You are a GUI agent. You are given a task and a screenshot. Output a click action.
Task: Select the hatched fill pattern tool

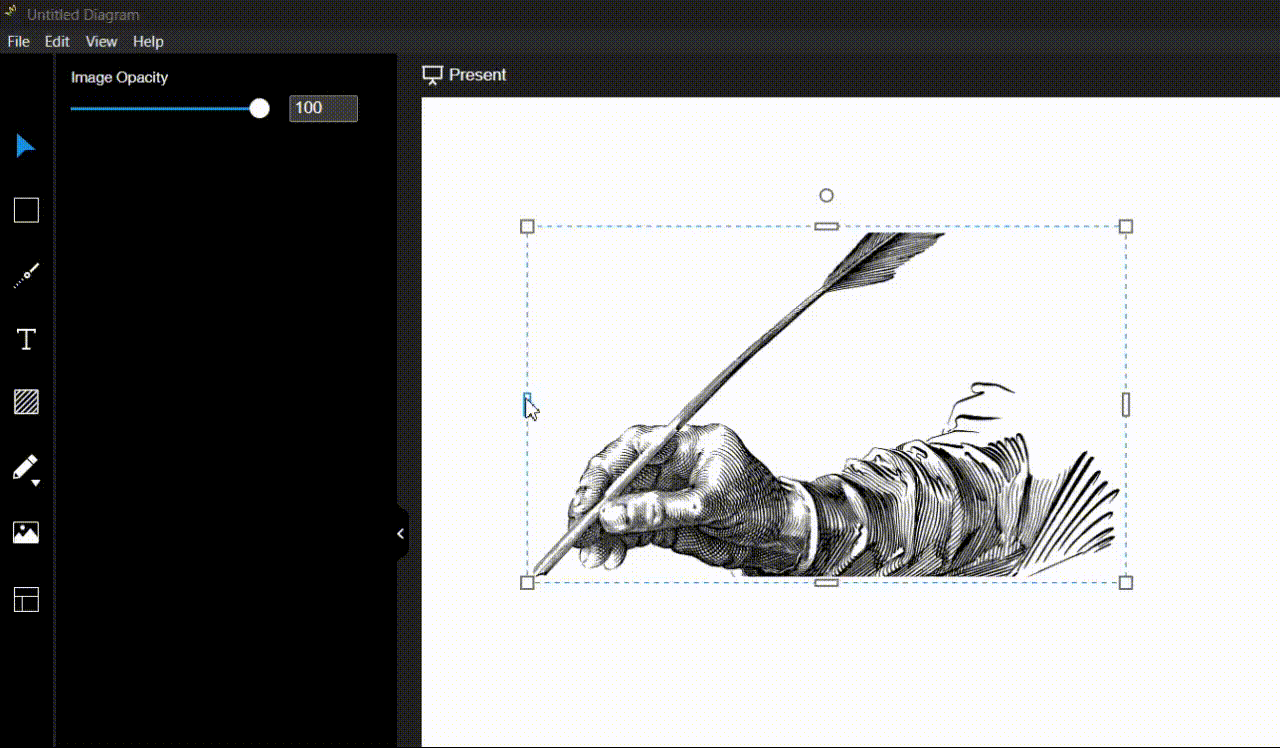[x=26, y=402]
